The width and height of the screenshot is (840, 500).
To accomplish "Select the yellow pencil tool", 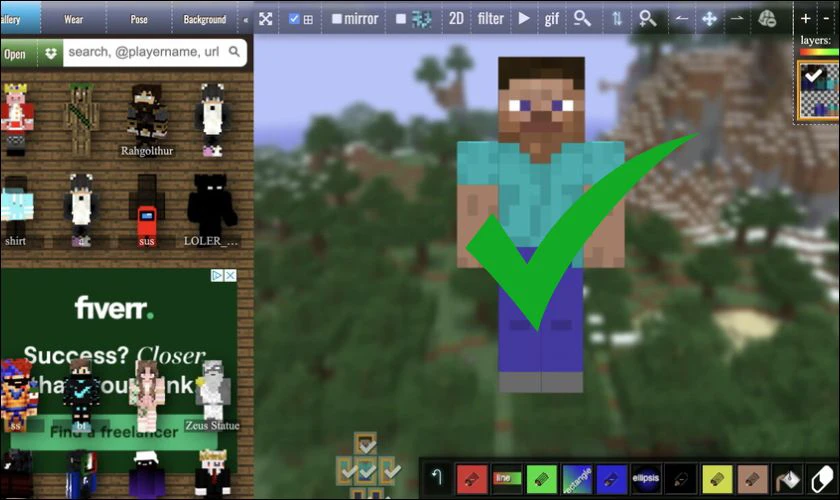I will [x=717, y=479].
